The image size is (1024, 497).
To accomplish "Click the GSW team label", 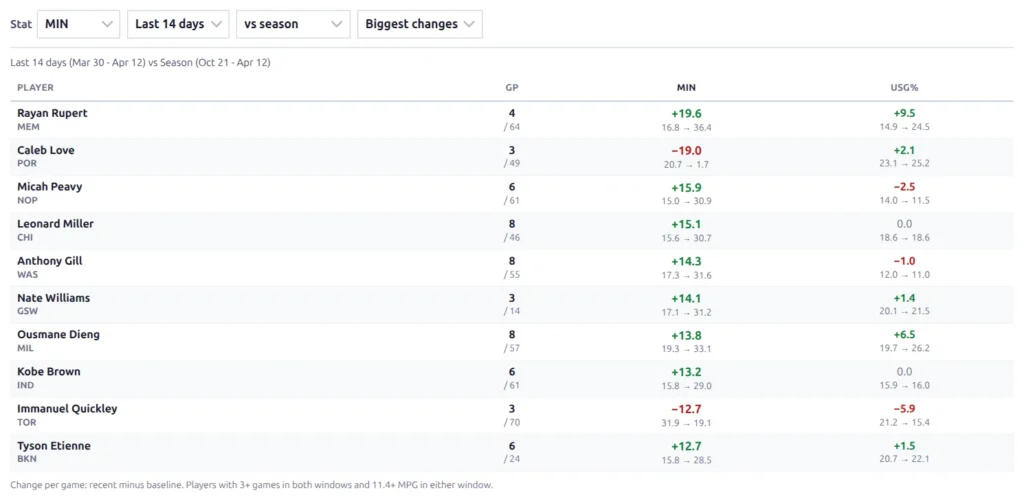I will tap(27, 312).
